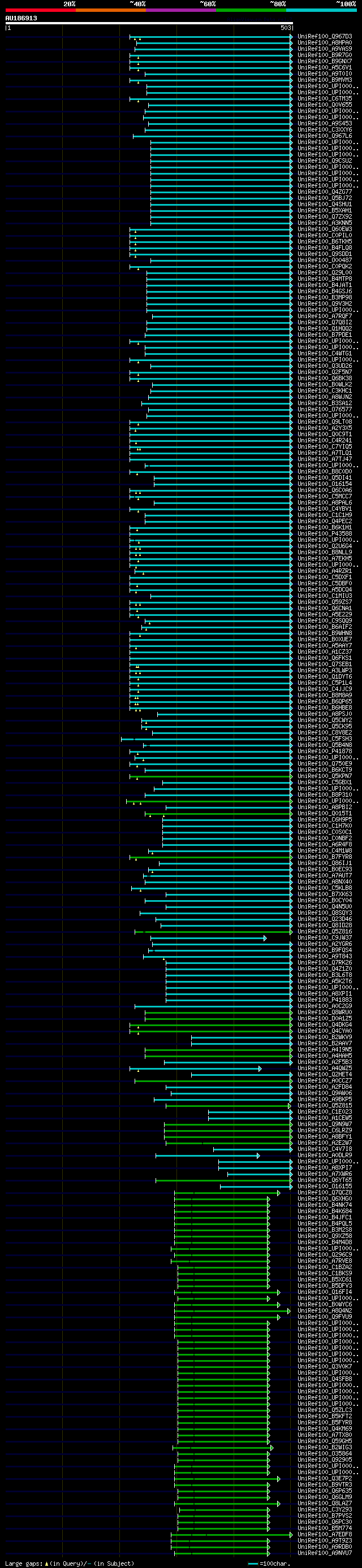The width and height of the screenshot is (362, 1568).
Task: Choose hit UniRef100_A0DLR9
Action: [x=325, y=1156]
